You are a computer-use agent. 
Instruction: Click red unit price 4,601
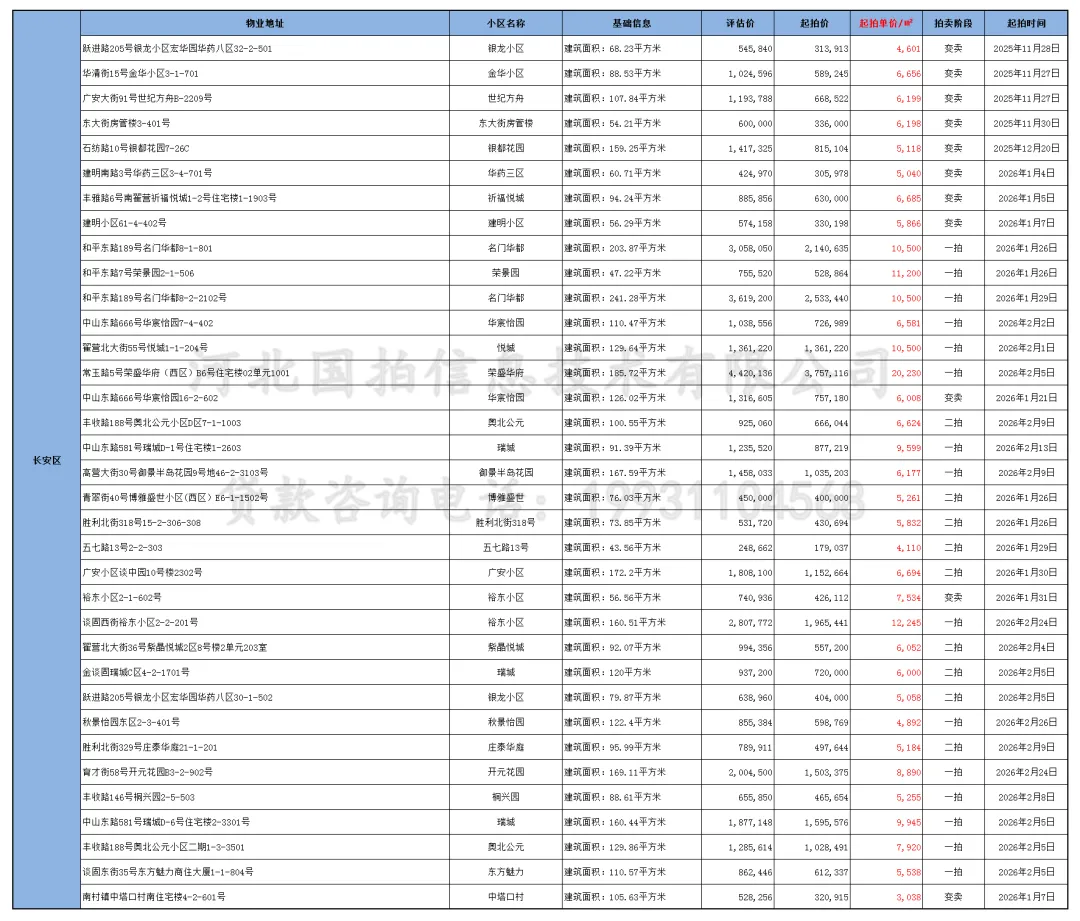(x=908, y=49)
